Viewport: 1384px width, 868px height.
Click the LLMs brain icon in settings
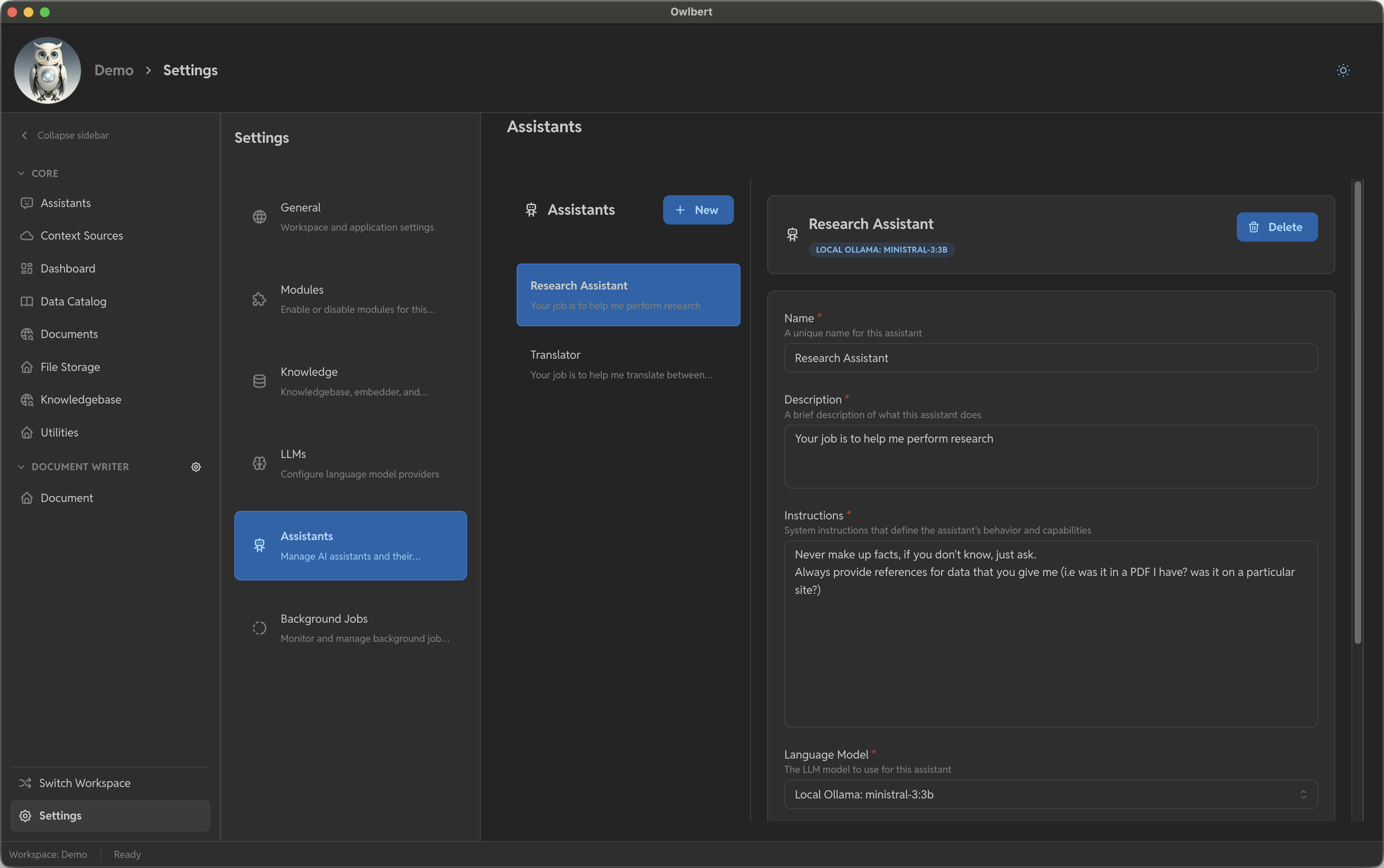coord(260,463)
